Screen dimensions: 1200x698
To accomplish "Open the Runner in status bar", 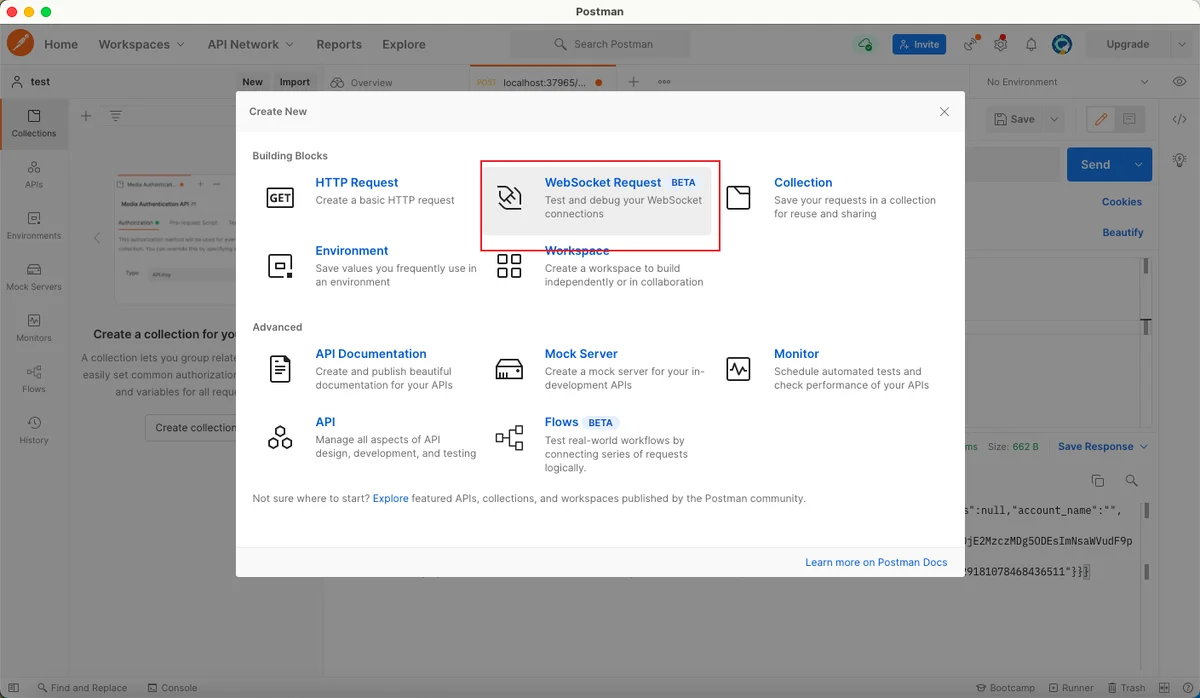I will coord(1070,688).
